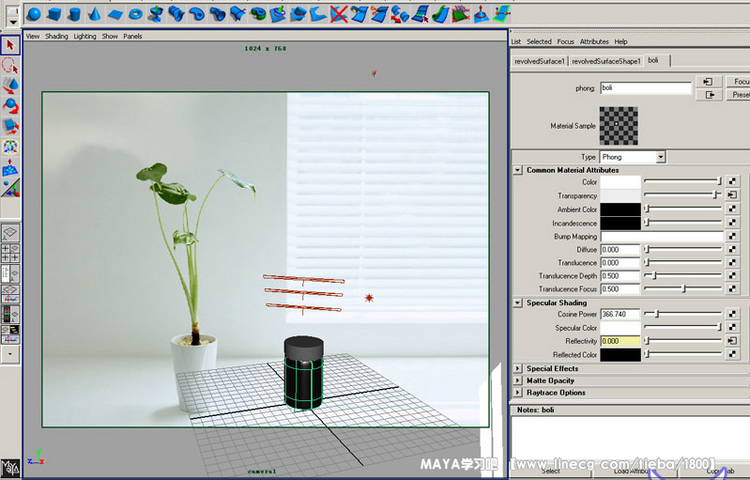
Task: Choose the Select arrow tool in toolbox
Action: (x=10, y=45)
